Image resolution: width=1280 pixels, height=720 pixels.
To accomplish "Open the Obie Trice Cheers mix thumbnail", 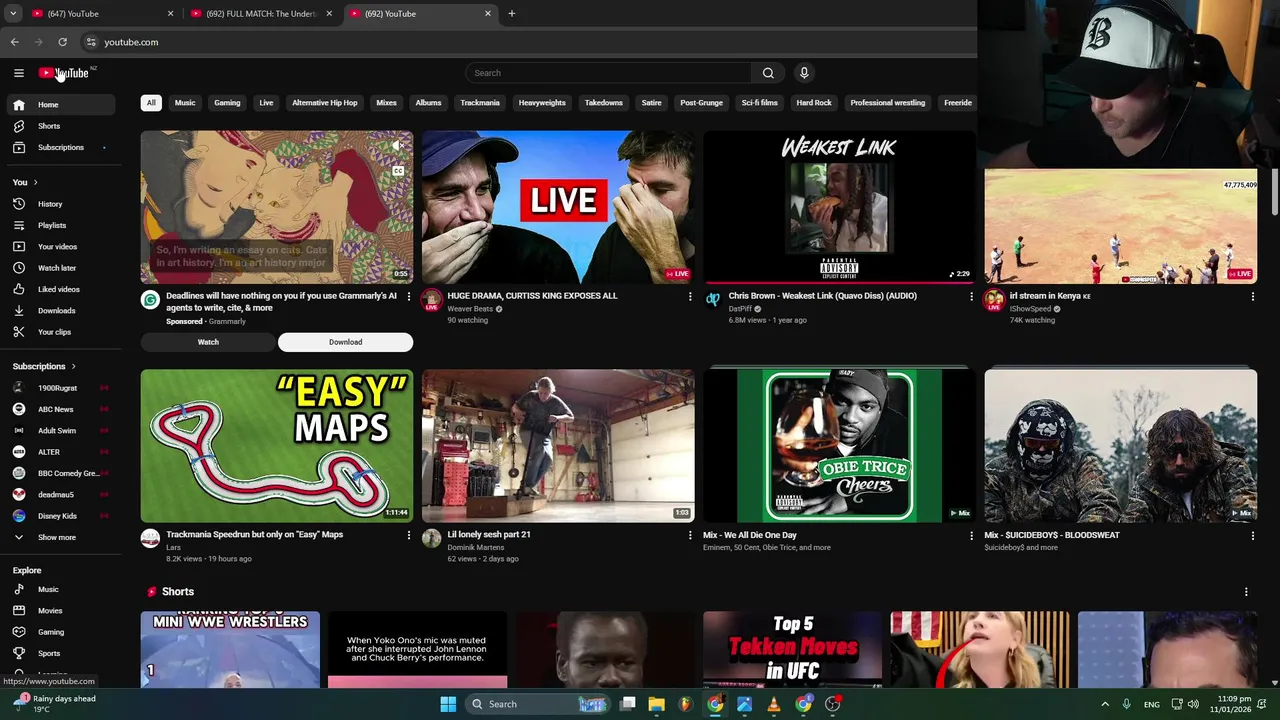I will [x=839, y=446].
